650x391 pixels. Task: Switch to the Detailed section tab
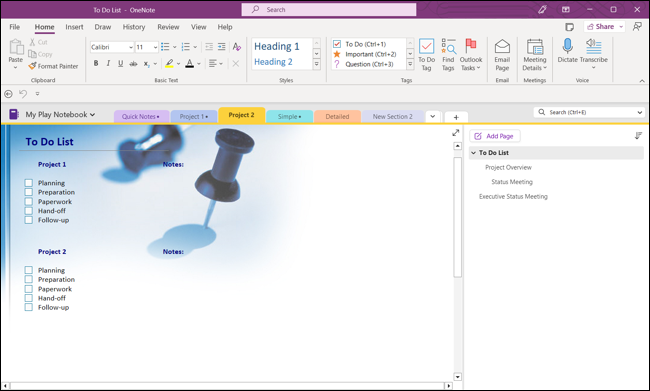(337, 117)
